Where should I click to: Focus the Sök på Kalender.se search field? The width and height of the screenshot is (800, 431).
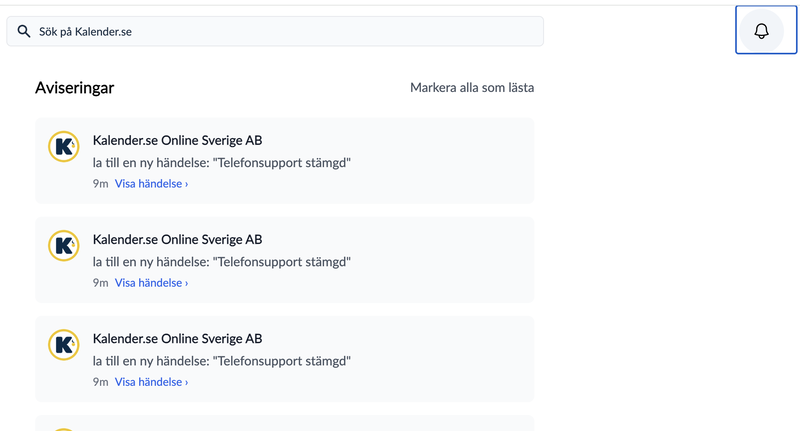(275, 31)
